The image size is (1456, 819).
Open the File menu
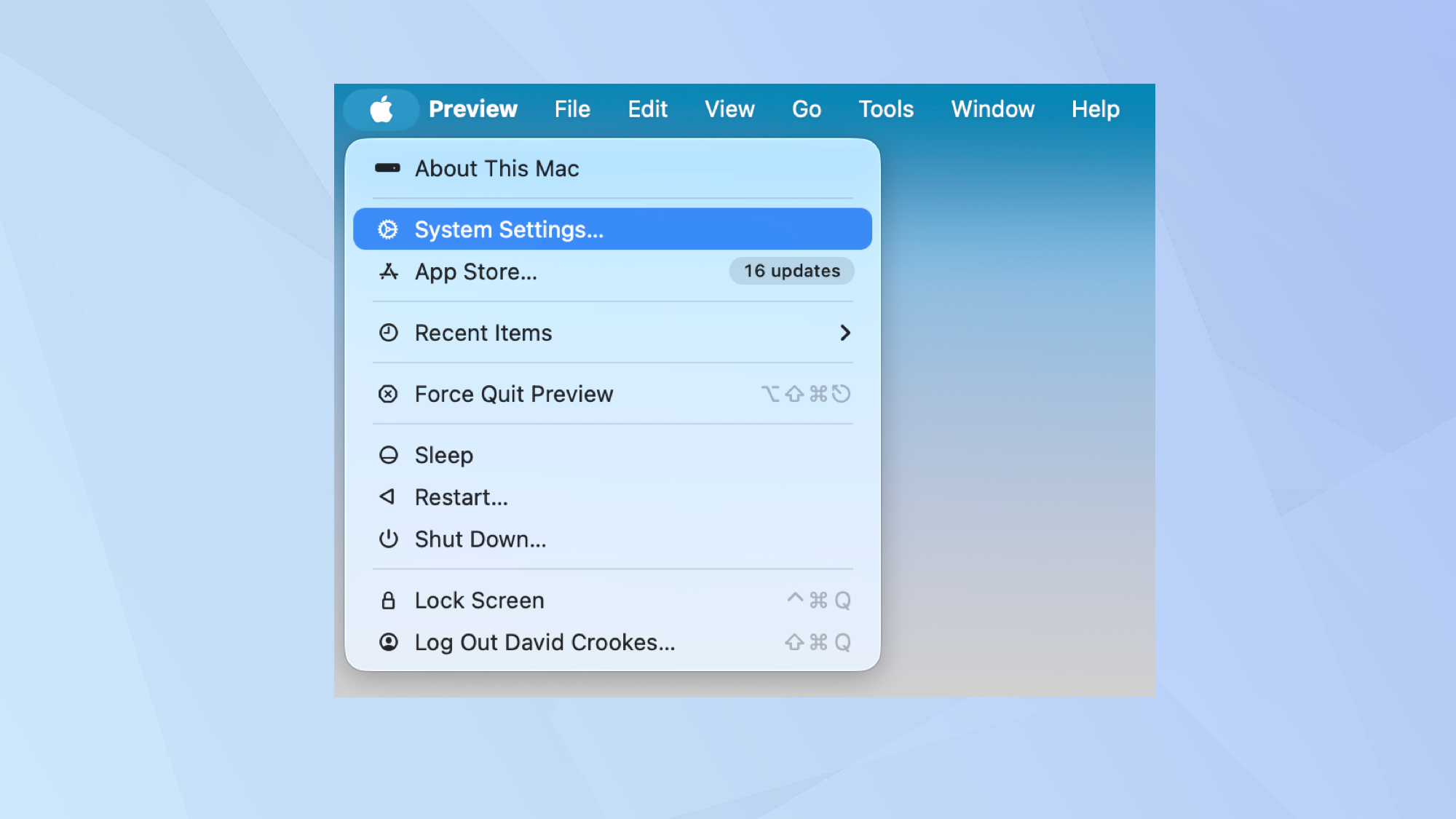tap(572, 109)
